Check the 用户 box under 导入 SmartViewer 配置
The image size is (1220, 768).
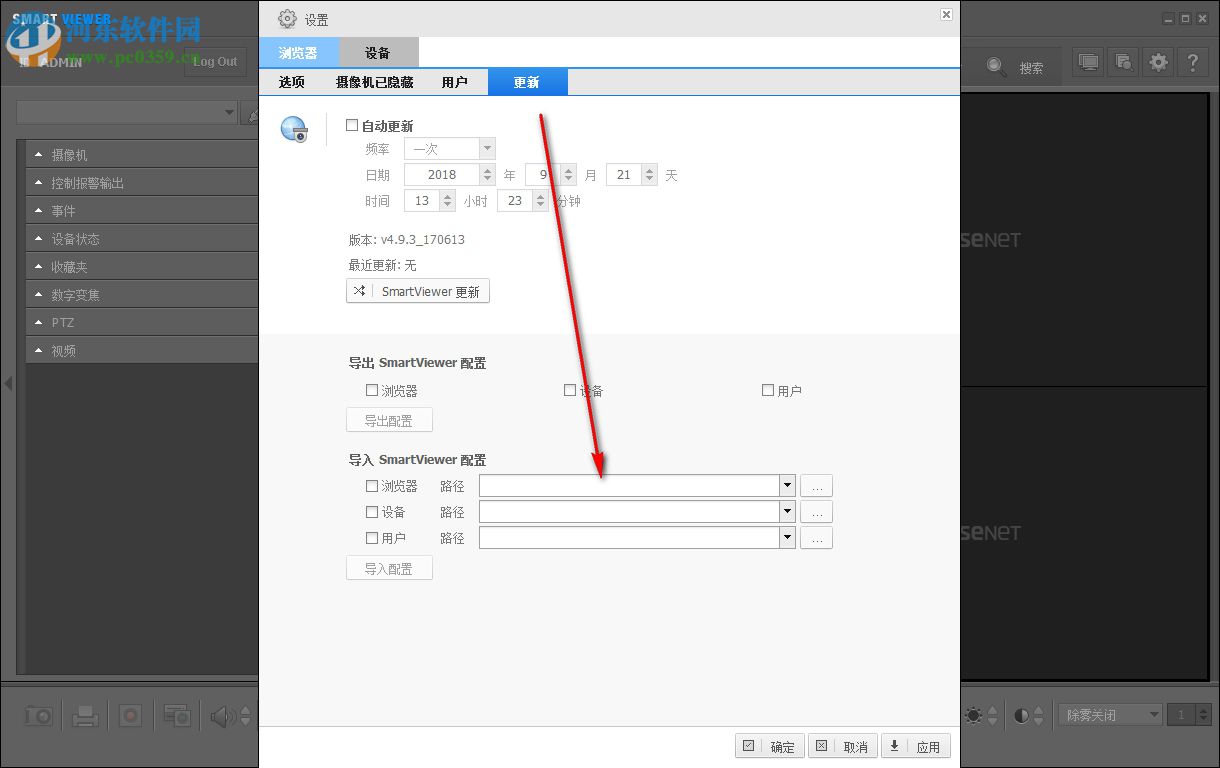(371, 537)
